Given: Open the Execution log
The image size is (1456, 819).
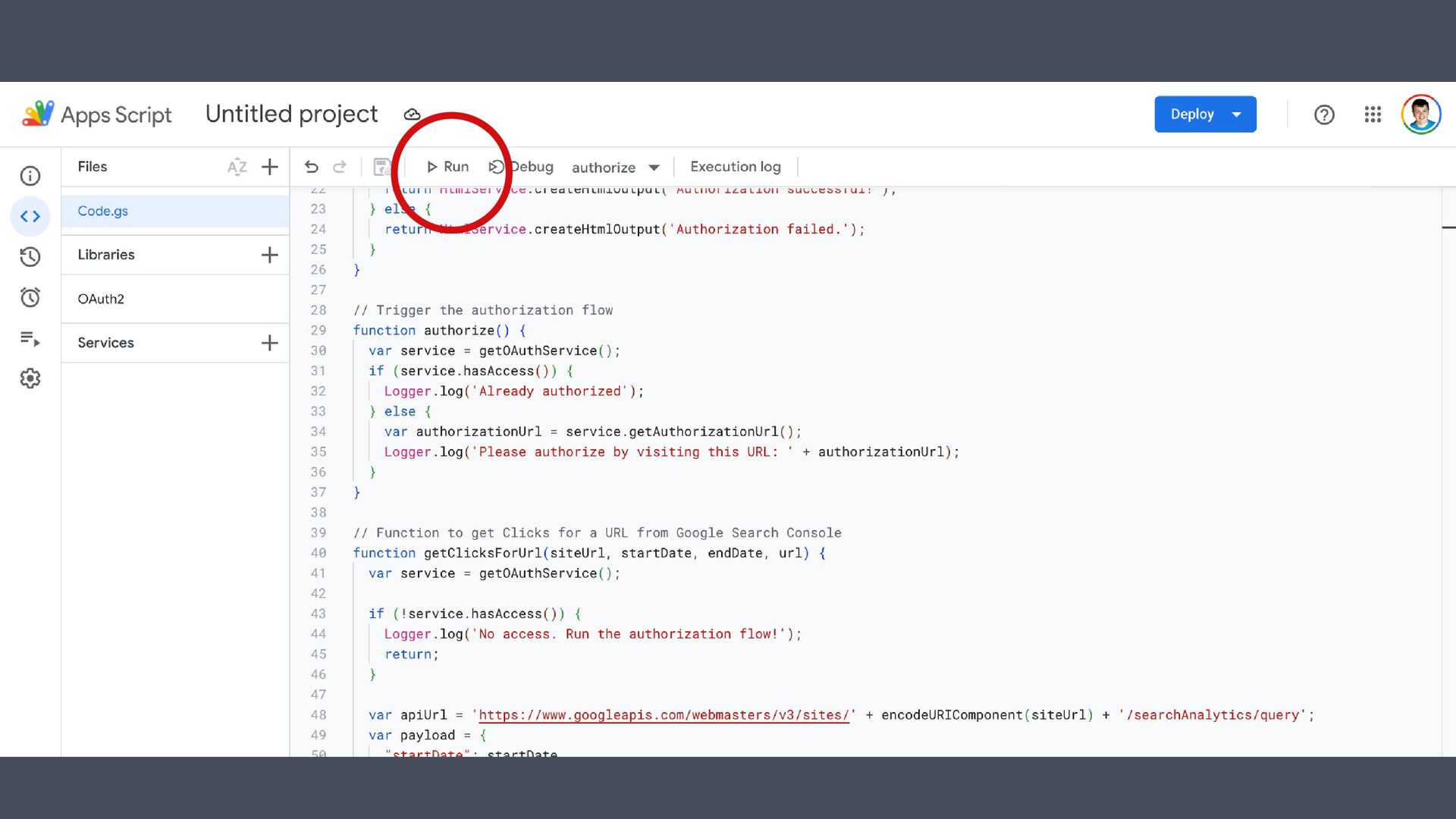Looking at the screenshot, I should pyautogui.click(x=735, y=167).
